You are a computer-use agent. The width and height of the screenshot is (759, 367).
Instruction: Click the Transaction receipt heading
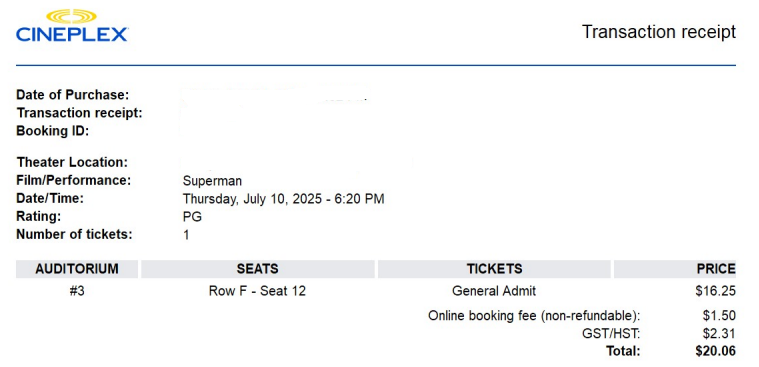coord(658,32)
